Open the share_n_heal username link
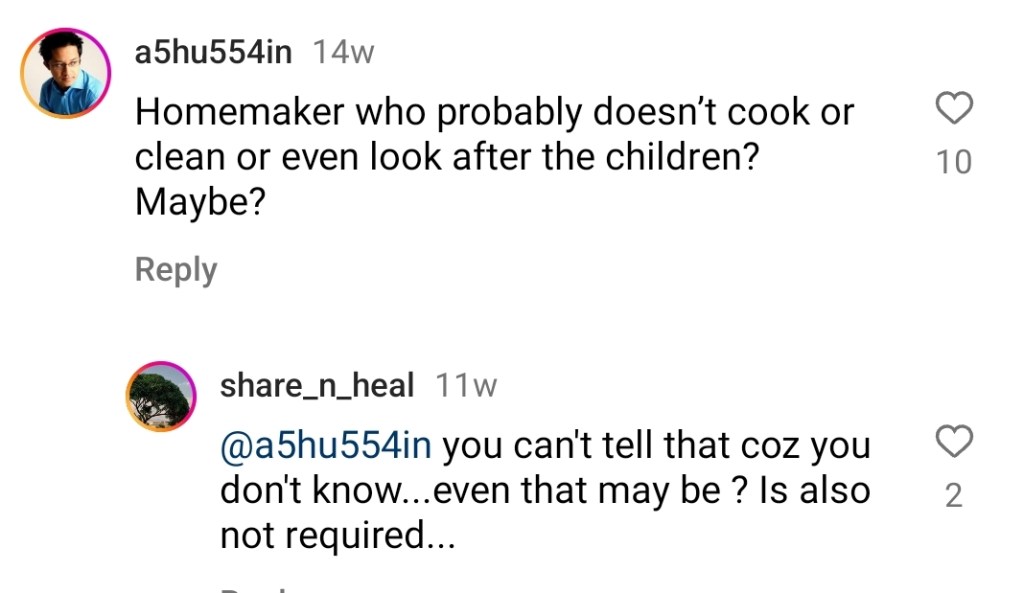Viewport: 1024px width, 593px height. click(x=316, y=386)
